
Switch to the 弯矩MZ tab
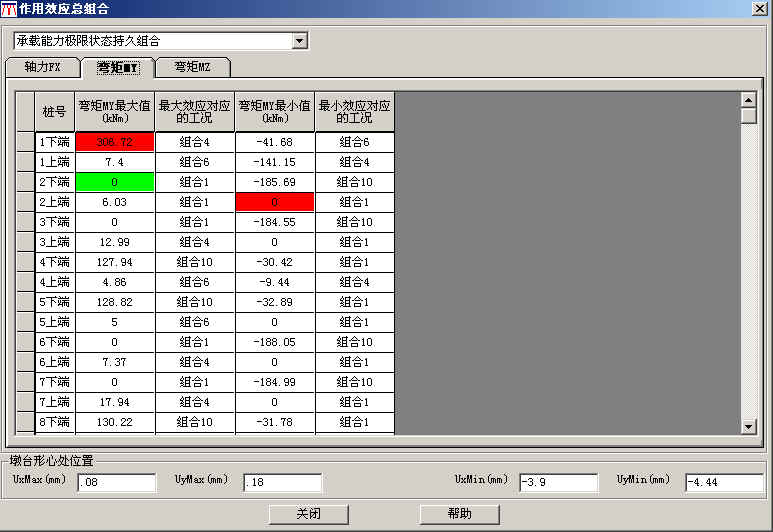[x=194, y=67]
